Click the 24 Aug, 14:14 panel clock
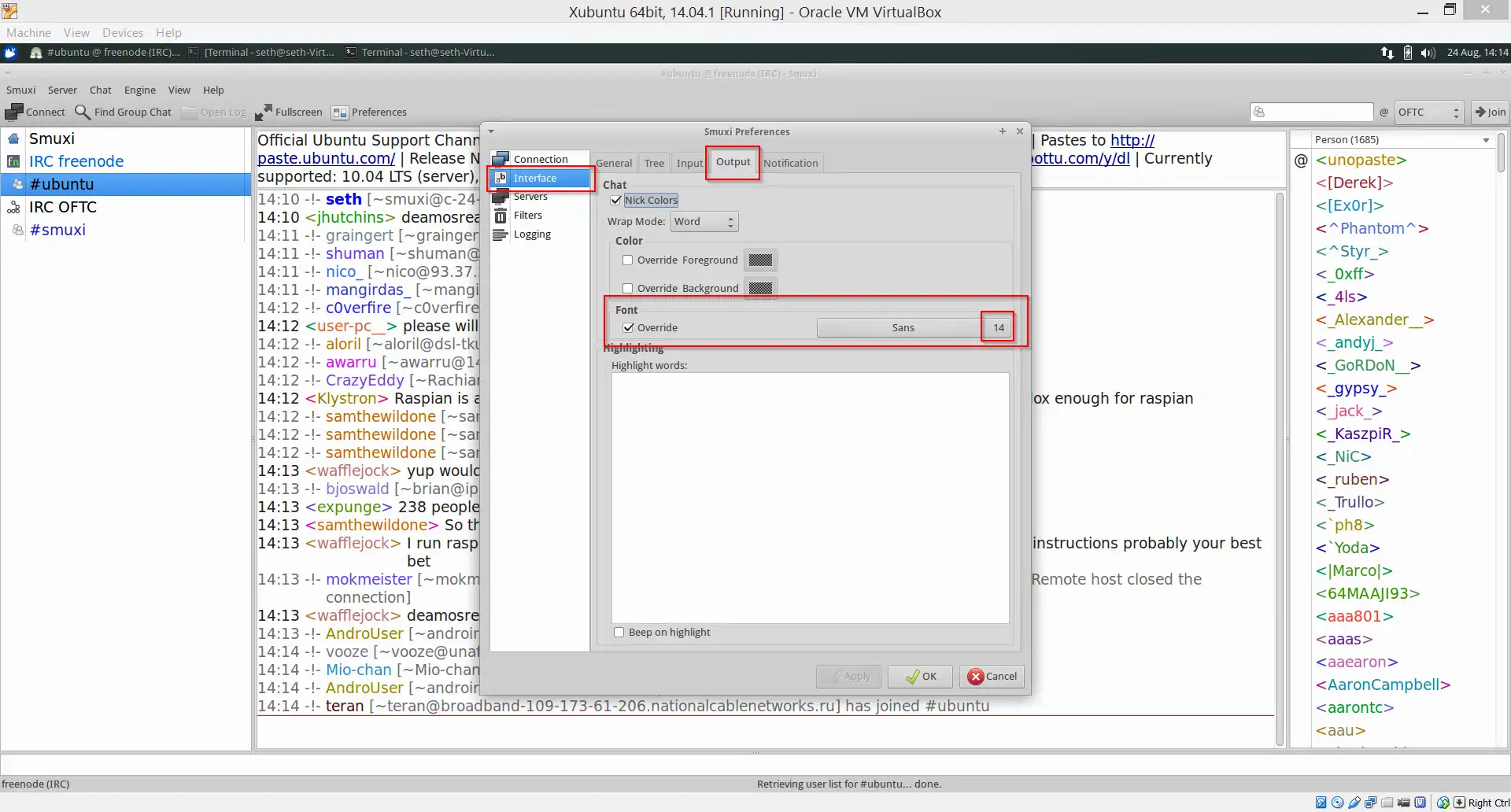The height and width of the screenshot is (812, 1511). (x=1477, y=53)
